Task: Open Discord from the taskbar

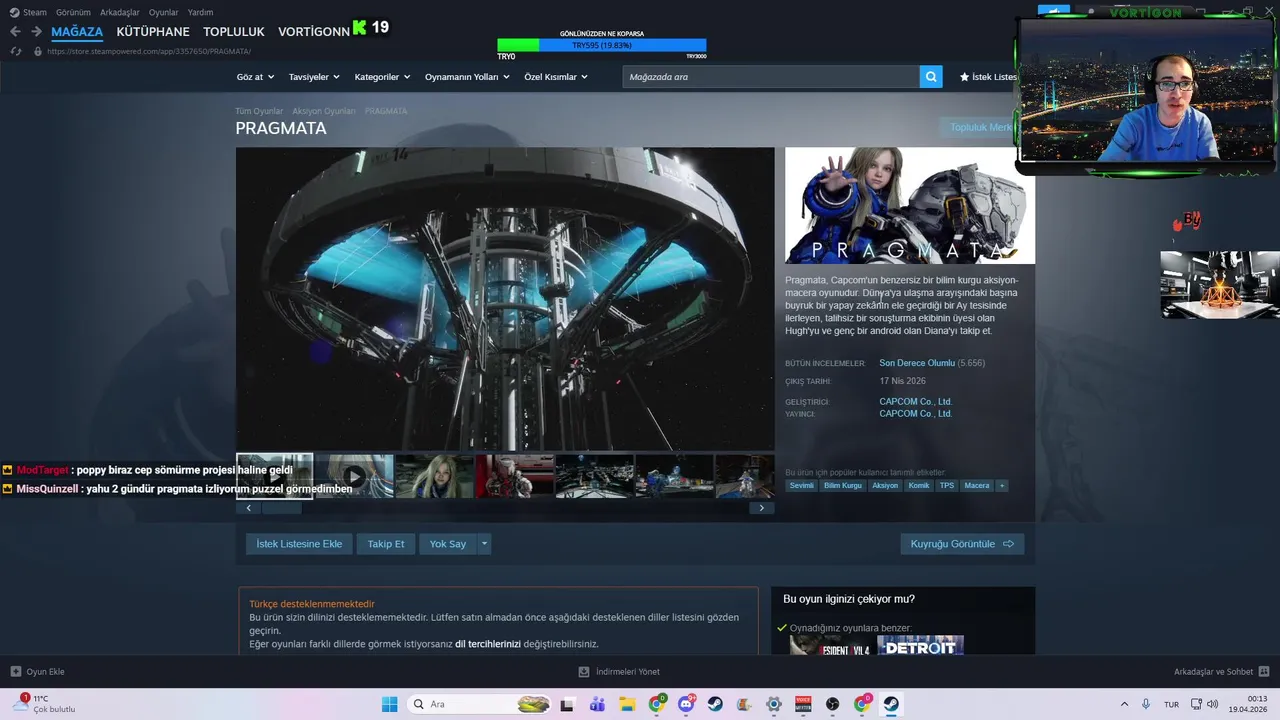Action: pos(686,704)
